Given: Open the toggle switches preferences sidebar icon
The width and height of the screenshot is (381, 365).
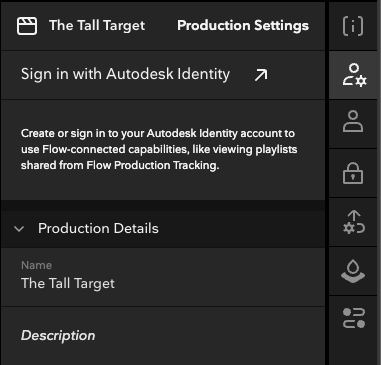Looking at the screenshot, I should tap(354, 318).
